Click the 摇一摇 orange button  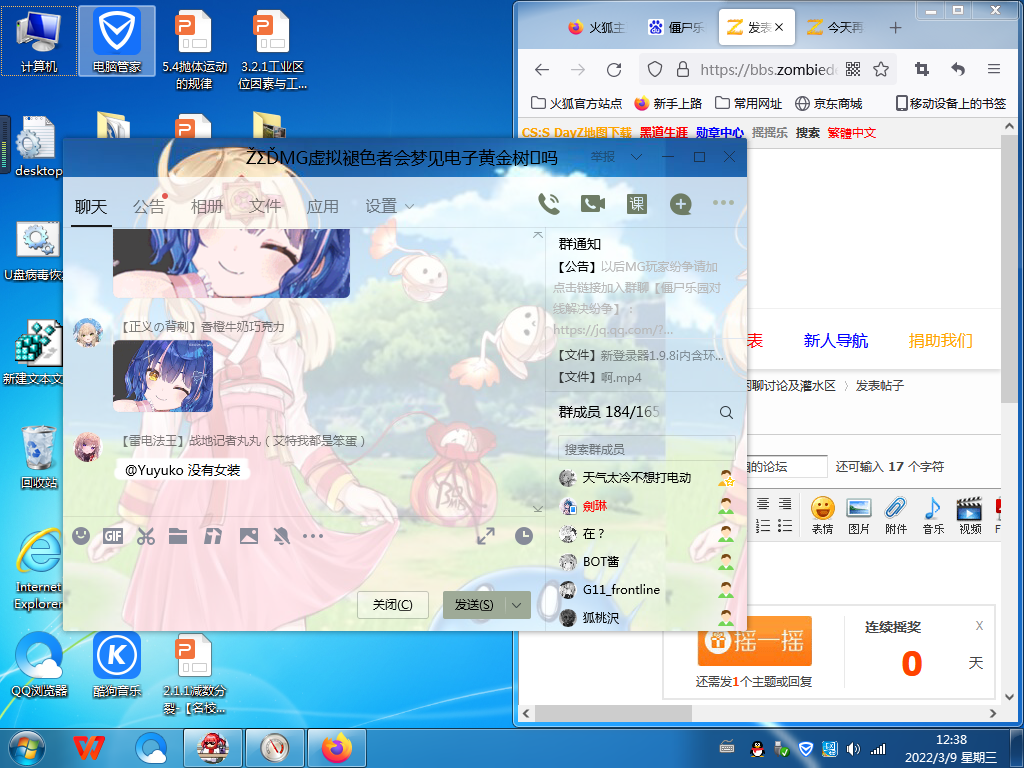tap(755, 641)
